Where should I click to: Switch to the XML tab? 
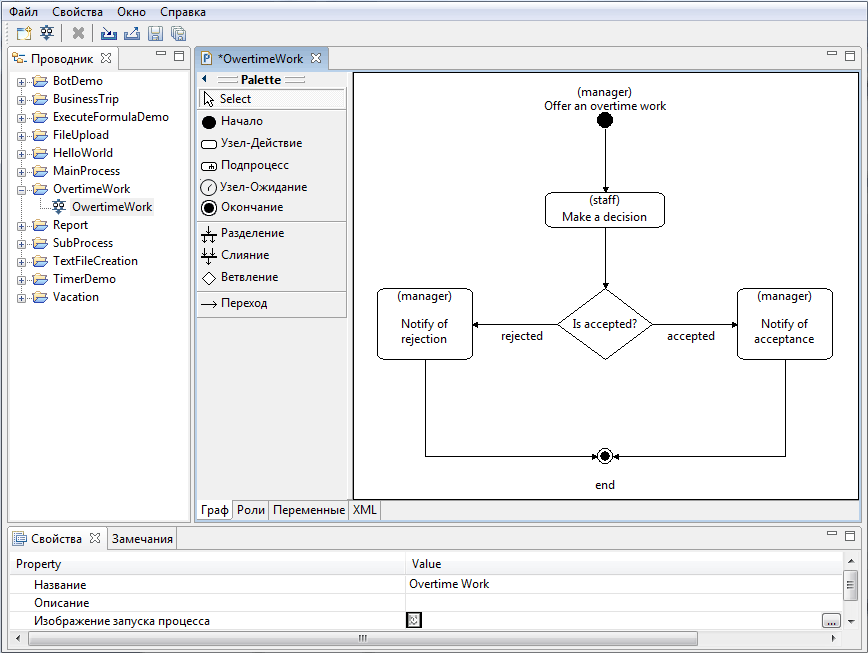coord(364,510)
